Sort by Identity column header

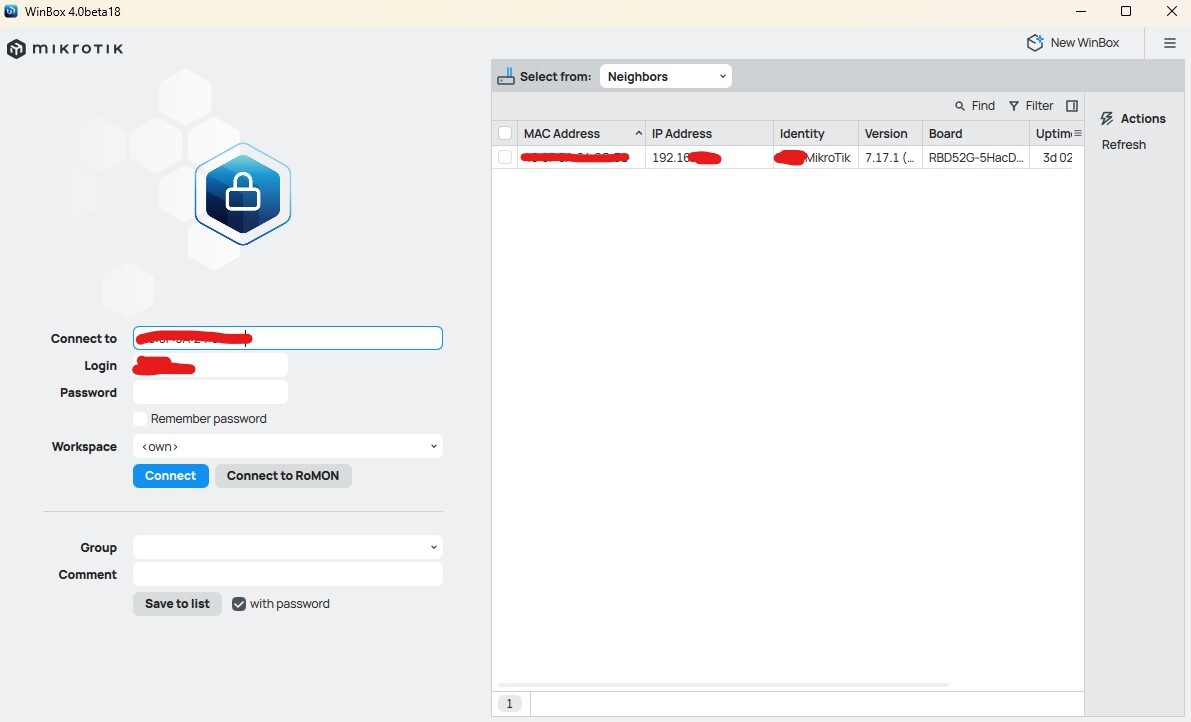(x=816, y=134)
